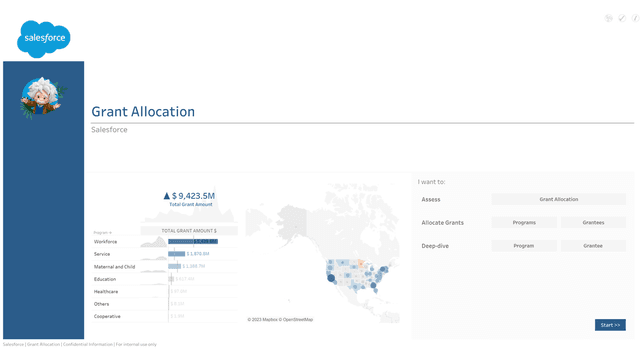Open the OpenStreetMap attribution link
The height and width of the screenshot is (363, 640).
298,320
